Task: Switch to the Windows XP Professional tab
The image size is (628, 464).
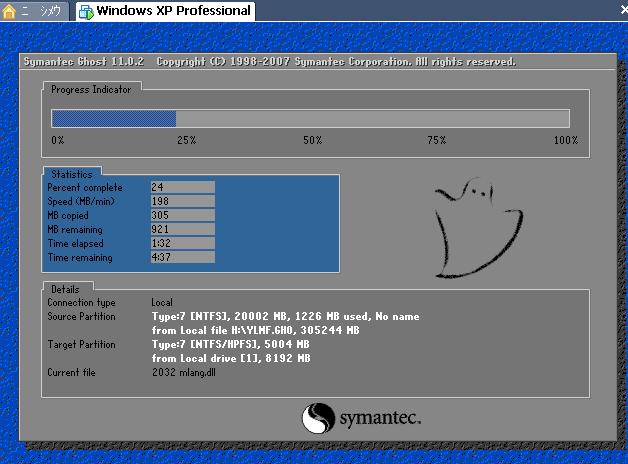Action: pos(165,11)
